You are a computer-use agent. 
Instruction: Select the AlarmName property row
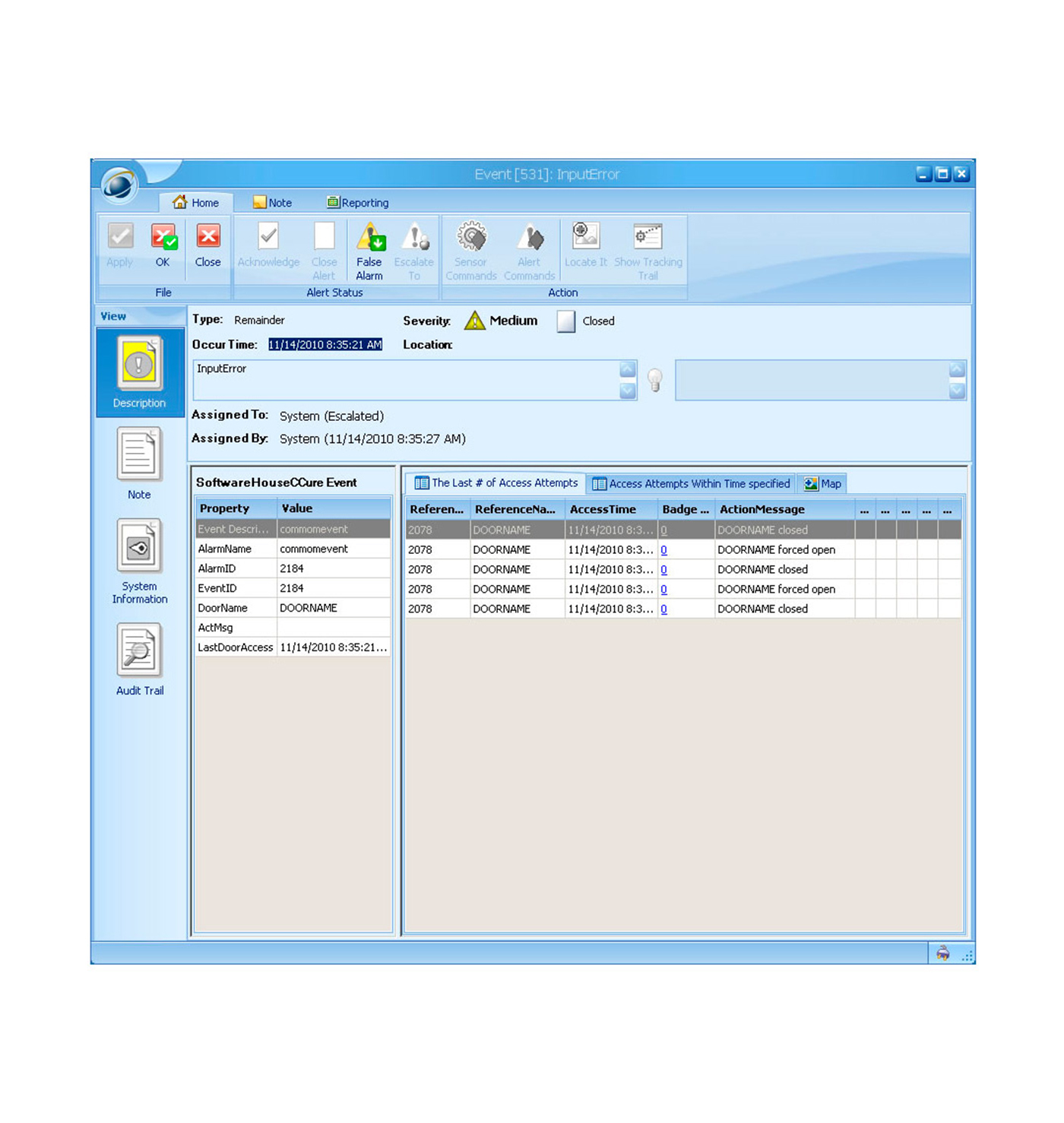click(293, 549)
